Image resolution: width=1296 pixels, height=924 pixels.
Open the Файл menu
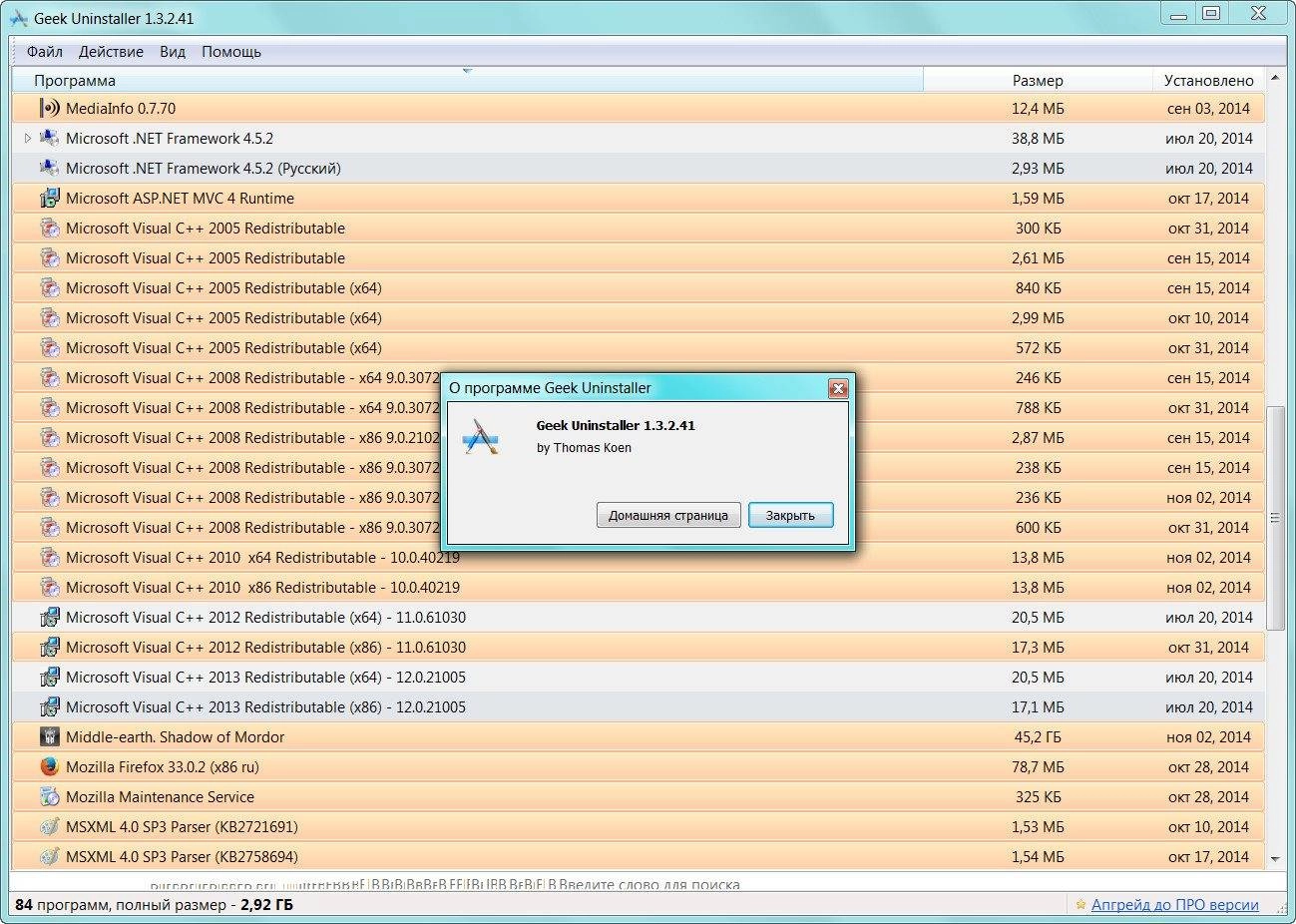[x=45, y=52]
